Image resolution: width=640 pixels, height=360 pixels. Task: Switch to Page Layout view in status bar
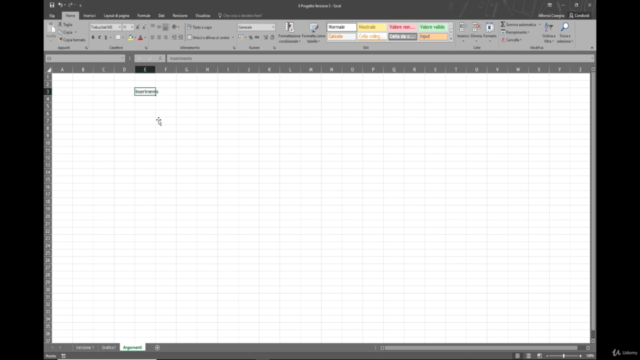[x=528, y=356]
